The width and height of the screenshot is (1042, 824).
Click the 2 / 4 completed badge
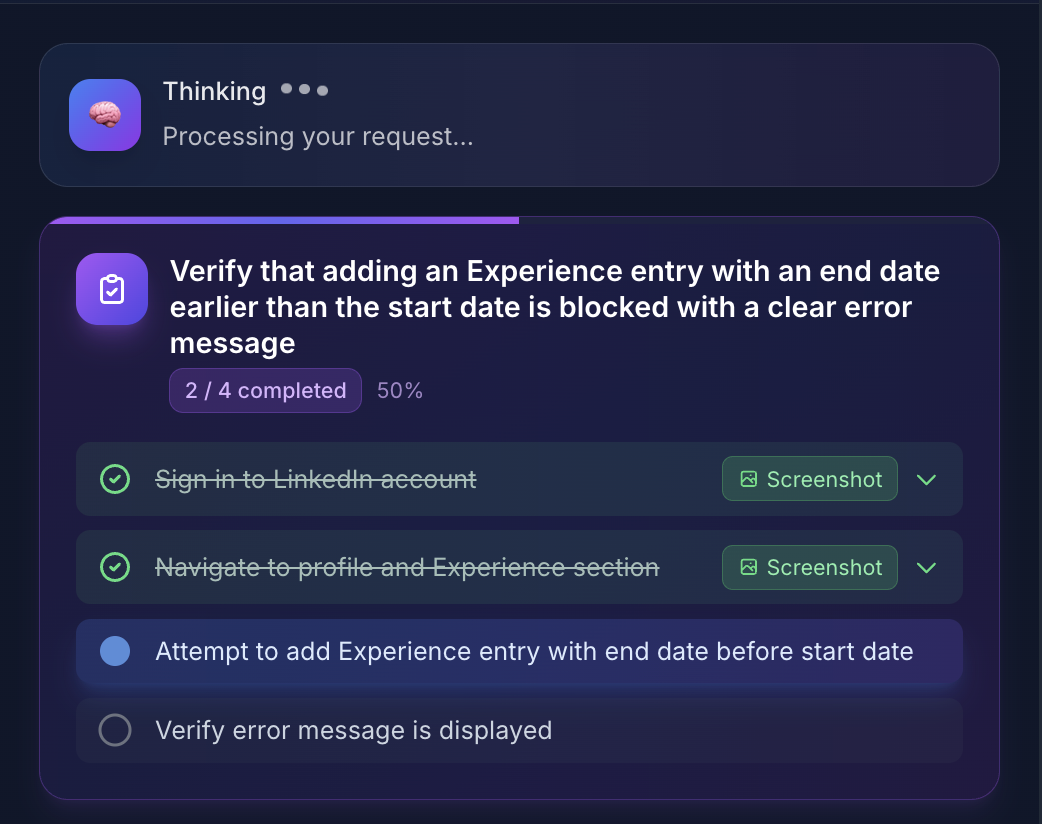[x=265, y=390]
